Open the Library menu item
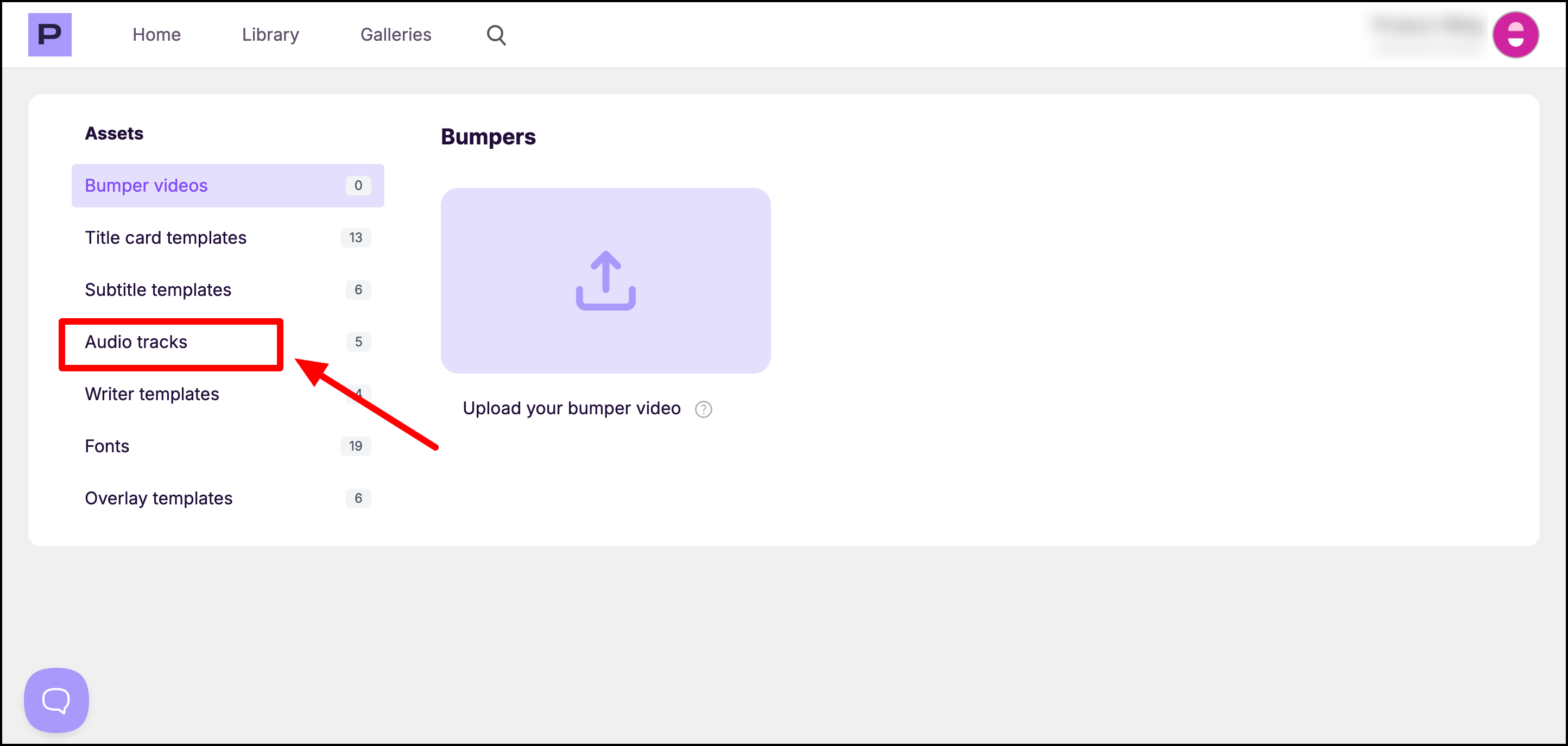The width and height of the screenshot is (1568, 746). pos(270,35)
